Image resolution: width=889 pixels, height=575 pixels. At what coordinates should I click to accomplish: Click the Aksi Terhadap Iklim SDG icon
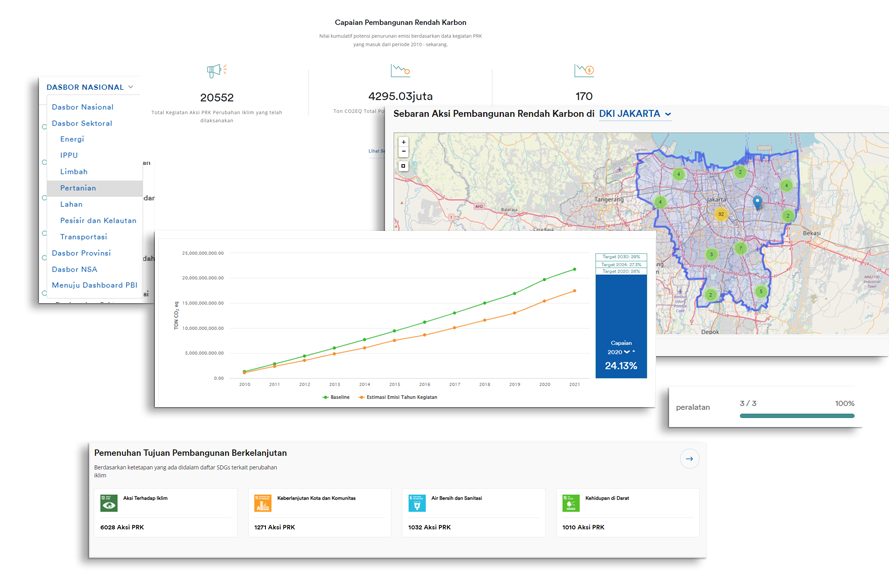tap(108, 503)
